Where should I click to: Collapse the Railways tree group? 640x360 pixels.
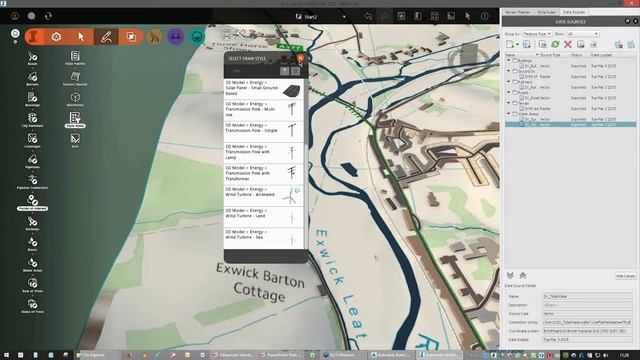(509, 82)
